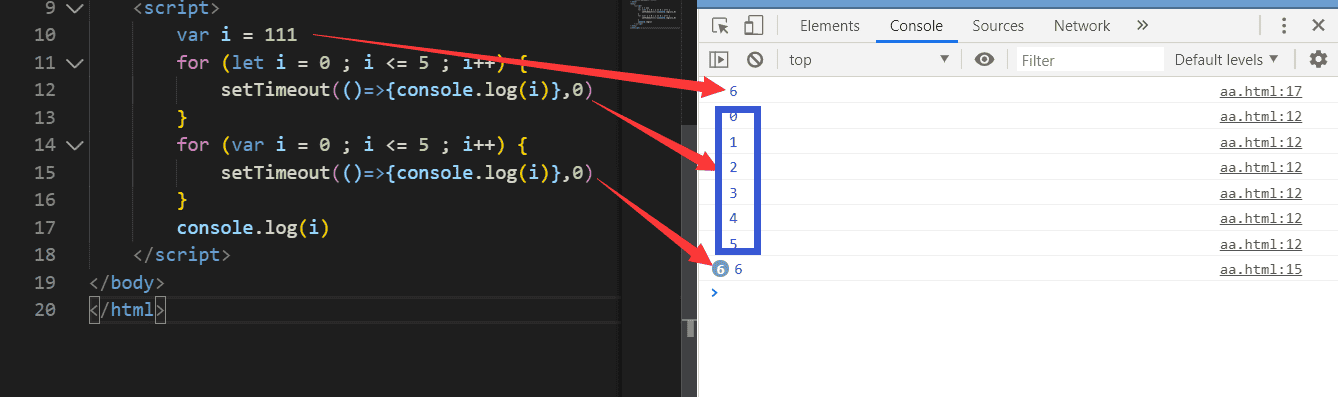Open the DevTools three-dot customize menu
This screenshot has width=1338, height=397.
1312,26
